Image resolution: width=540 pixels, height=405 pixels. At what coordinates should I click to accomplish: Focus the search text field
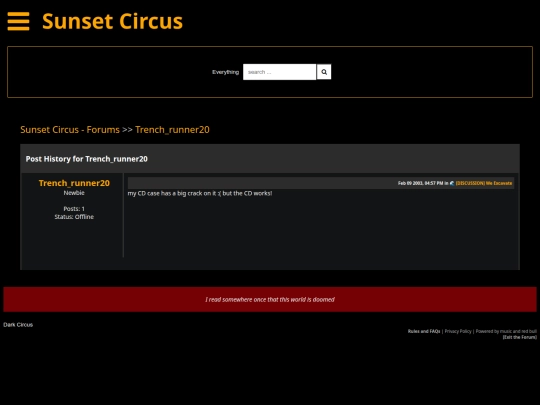pos(279,72)
